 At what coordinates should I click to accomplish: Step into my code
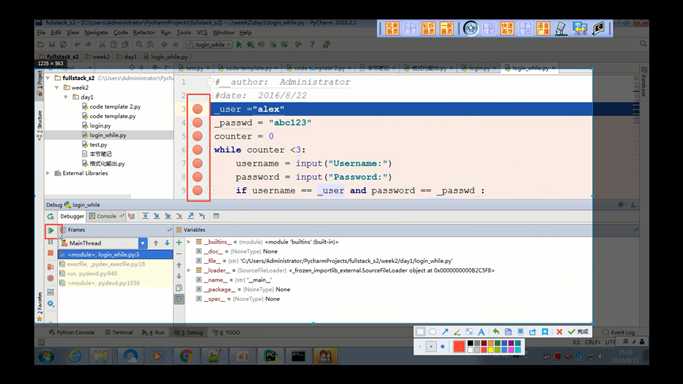point(168,216)
